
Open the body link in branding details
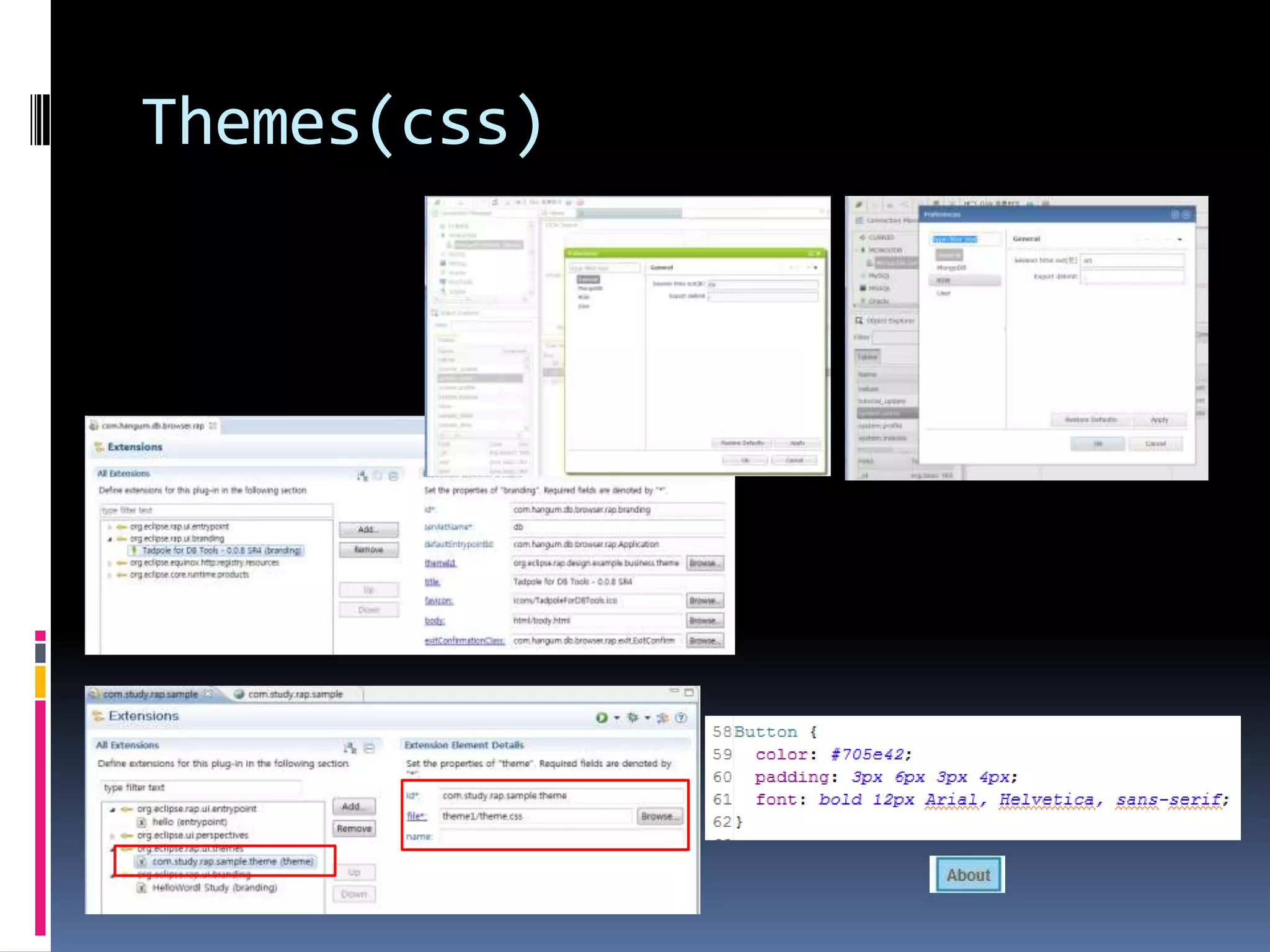434,620
